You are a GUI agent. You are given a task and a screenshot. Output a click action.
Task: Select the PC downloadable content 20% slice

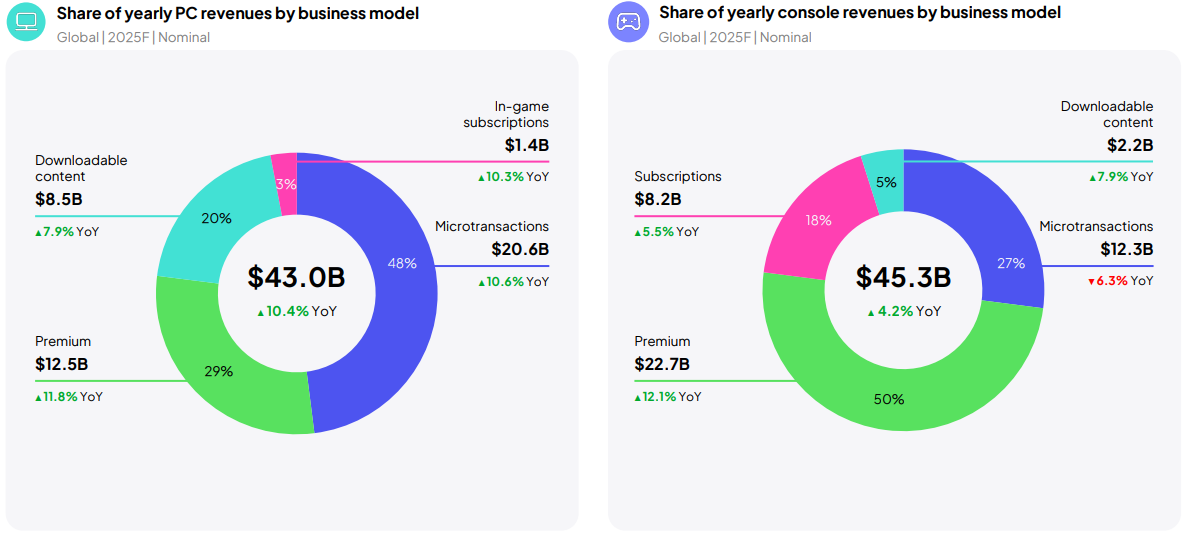click(215, 218)
